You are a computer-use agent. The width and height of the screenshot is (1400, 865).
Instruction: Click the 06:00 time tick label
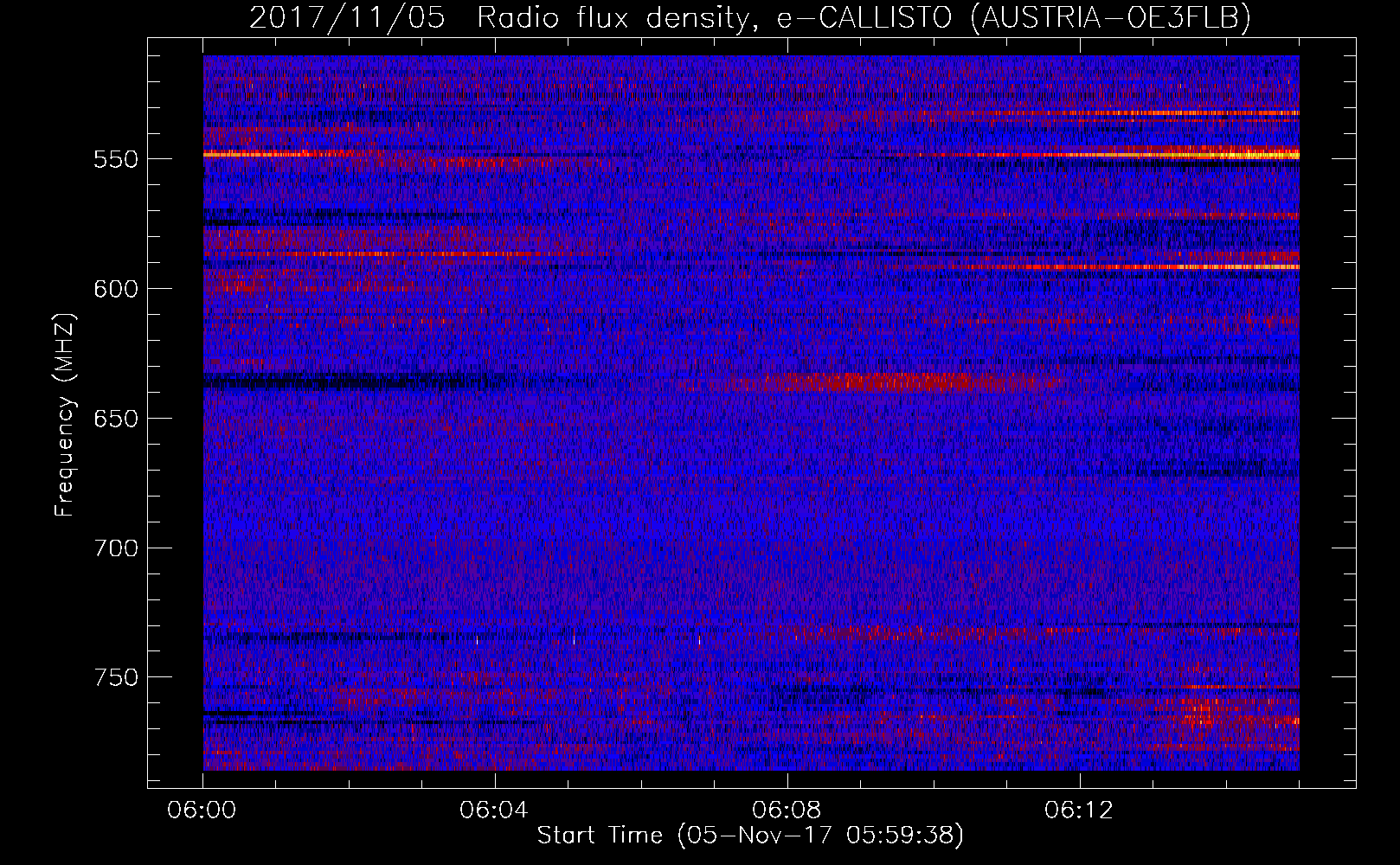coord(202,811)
